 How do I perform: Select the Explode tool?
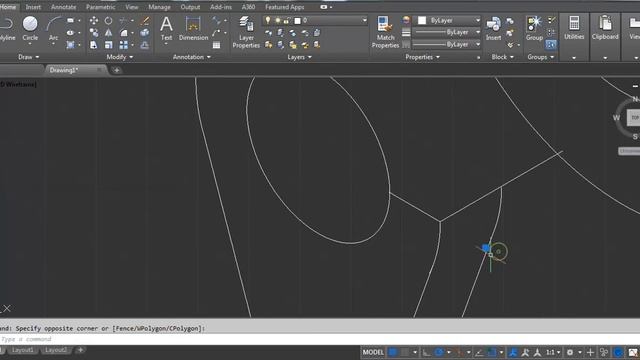pyautogui.click(x=144, y=33)
